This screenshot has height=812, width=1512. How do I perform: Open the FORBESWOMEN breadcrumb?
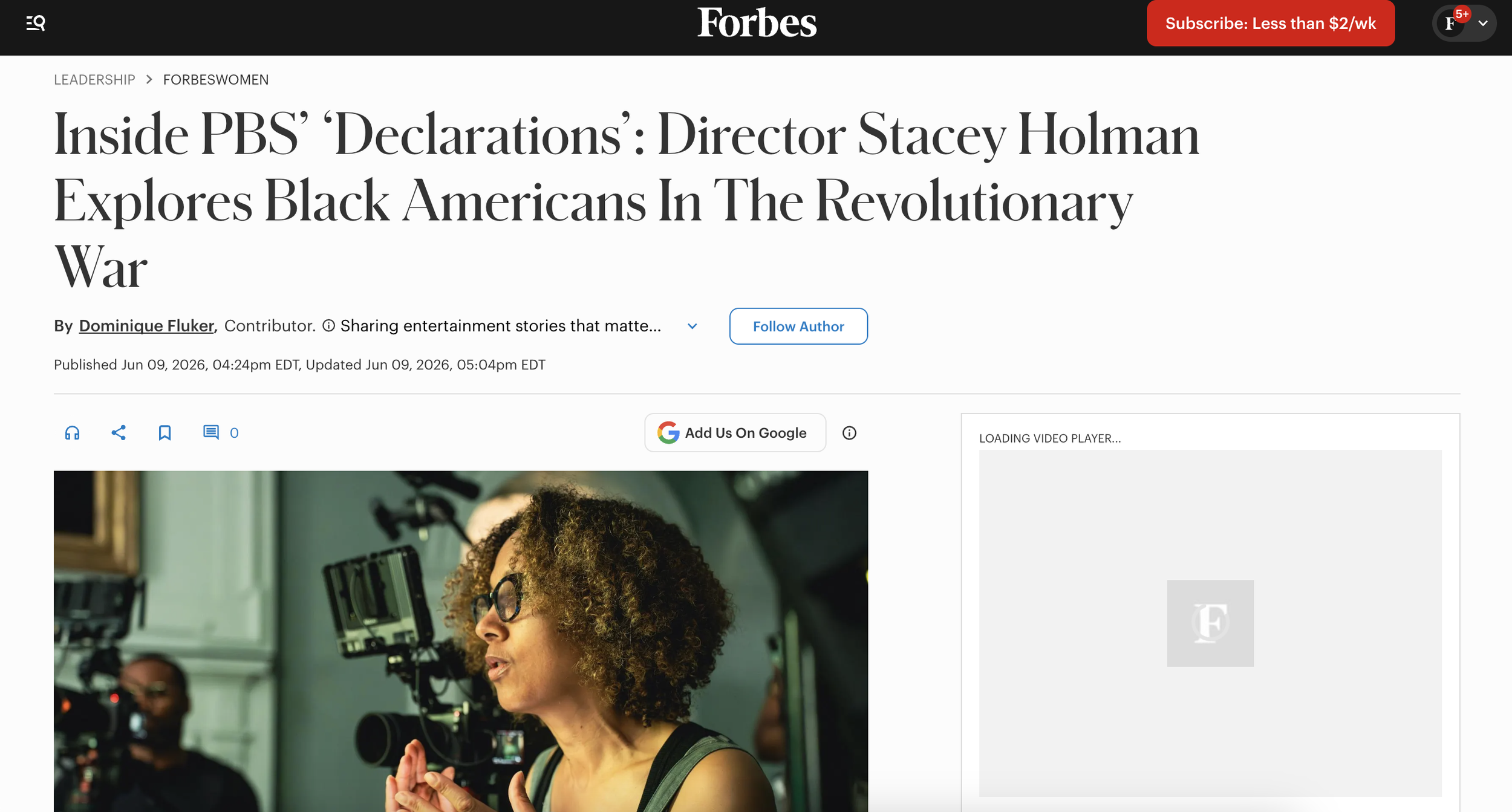216,80
